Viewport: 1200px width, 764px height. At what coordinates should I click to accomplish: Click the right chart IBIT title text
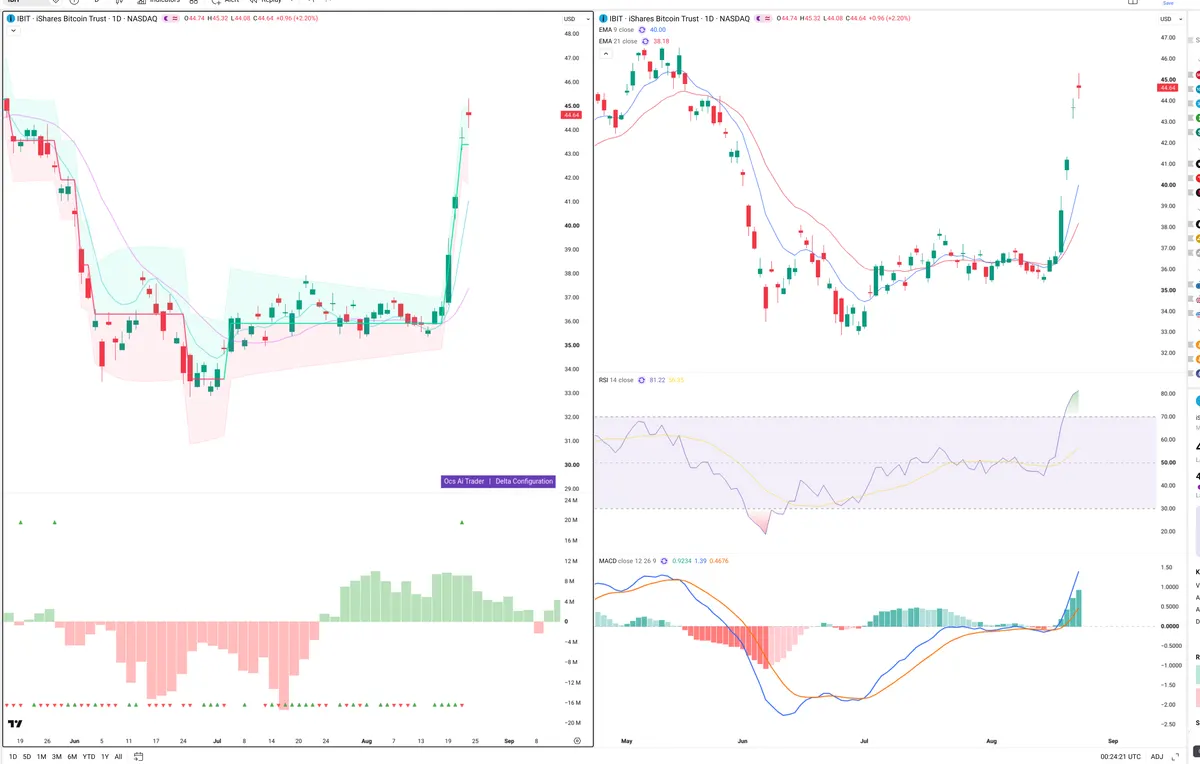click(679, 19)
